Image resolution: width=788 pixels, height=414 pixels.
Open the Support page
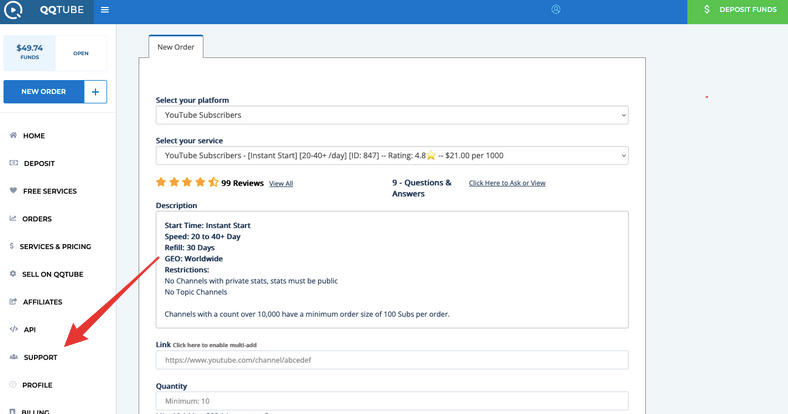pos(41,357)
